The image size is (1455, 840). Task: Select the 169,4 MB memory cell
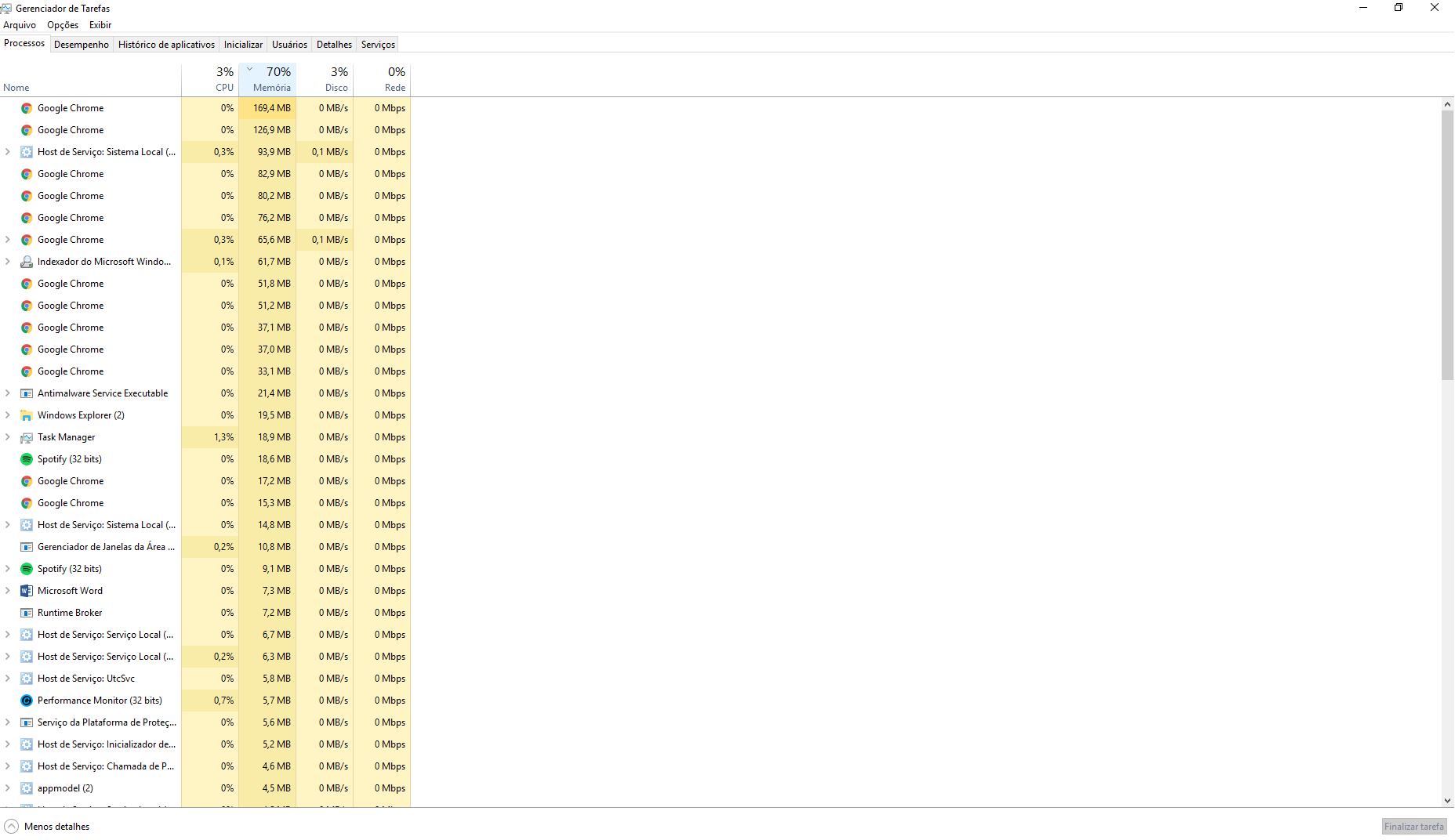pyautogui.click(x=267, y=108)
